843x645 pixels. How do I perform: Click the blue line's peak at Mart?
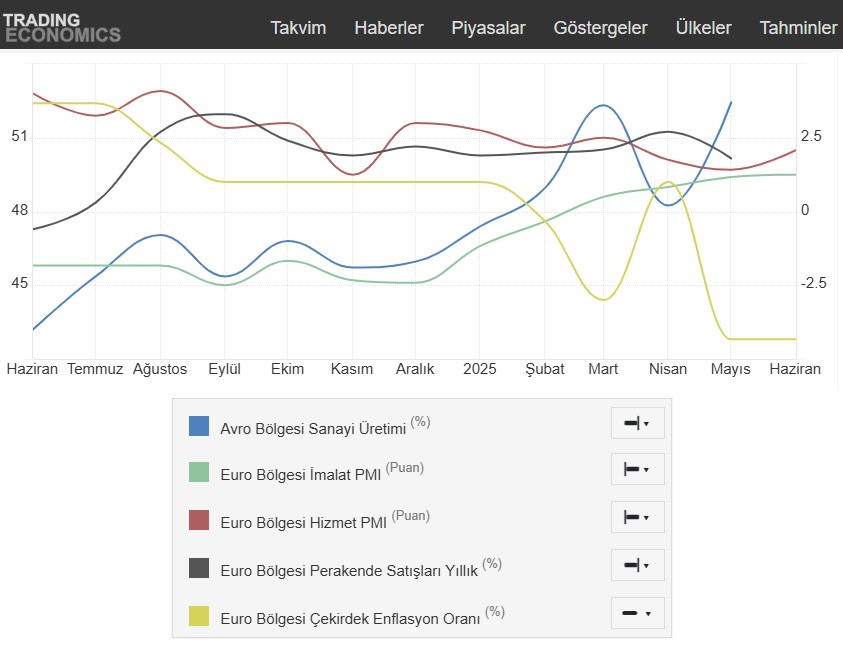603,105
